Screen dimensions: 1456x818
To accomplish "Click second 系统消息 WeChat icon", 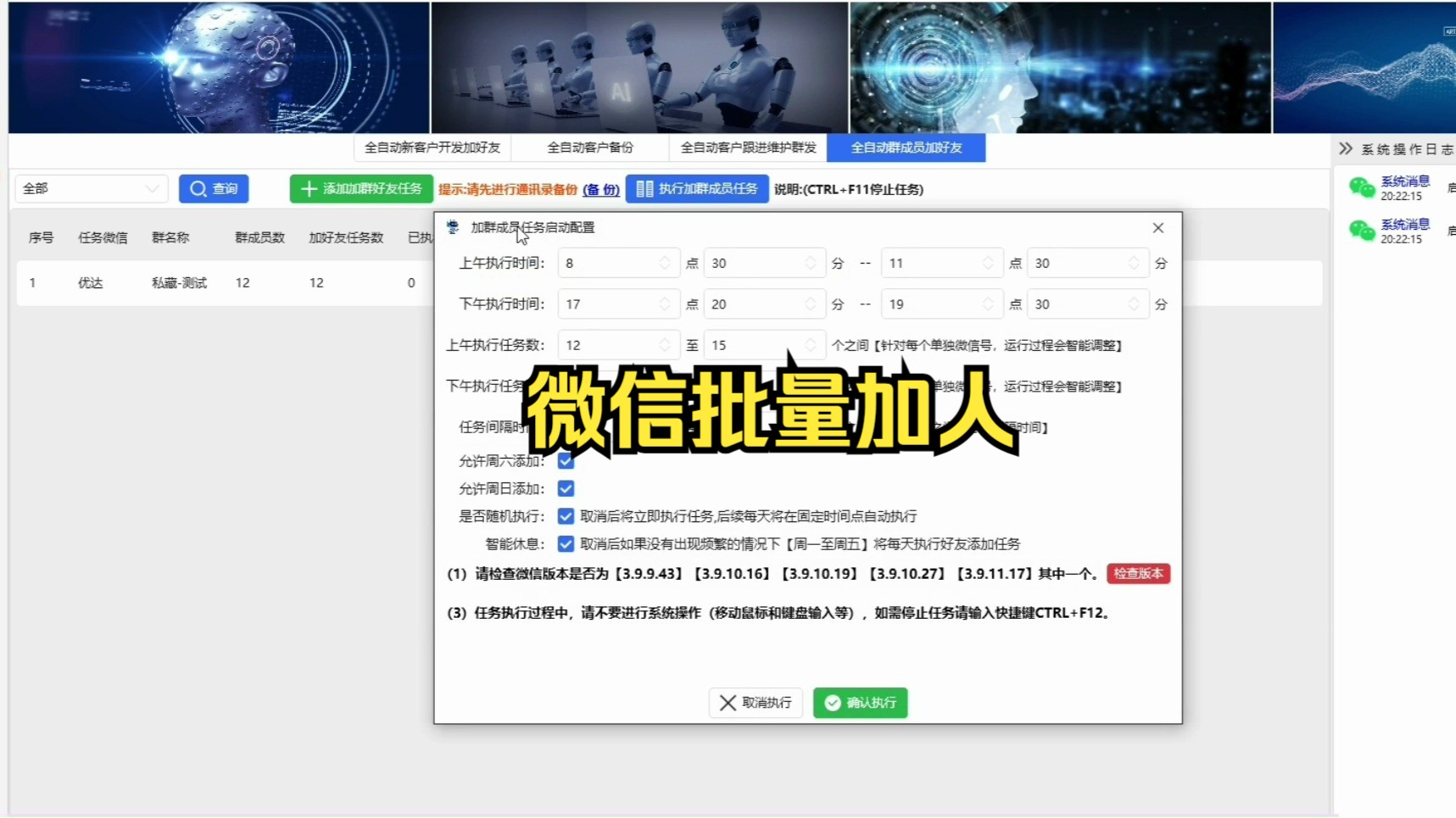I will pos(1361,231).
